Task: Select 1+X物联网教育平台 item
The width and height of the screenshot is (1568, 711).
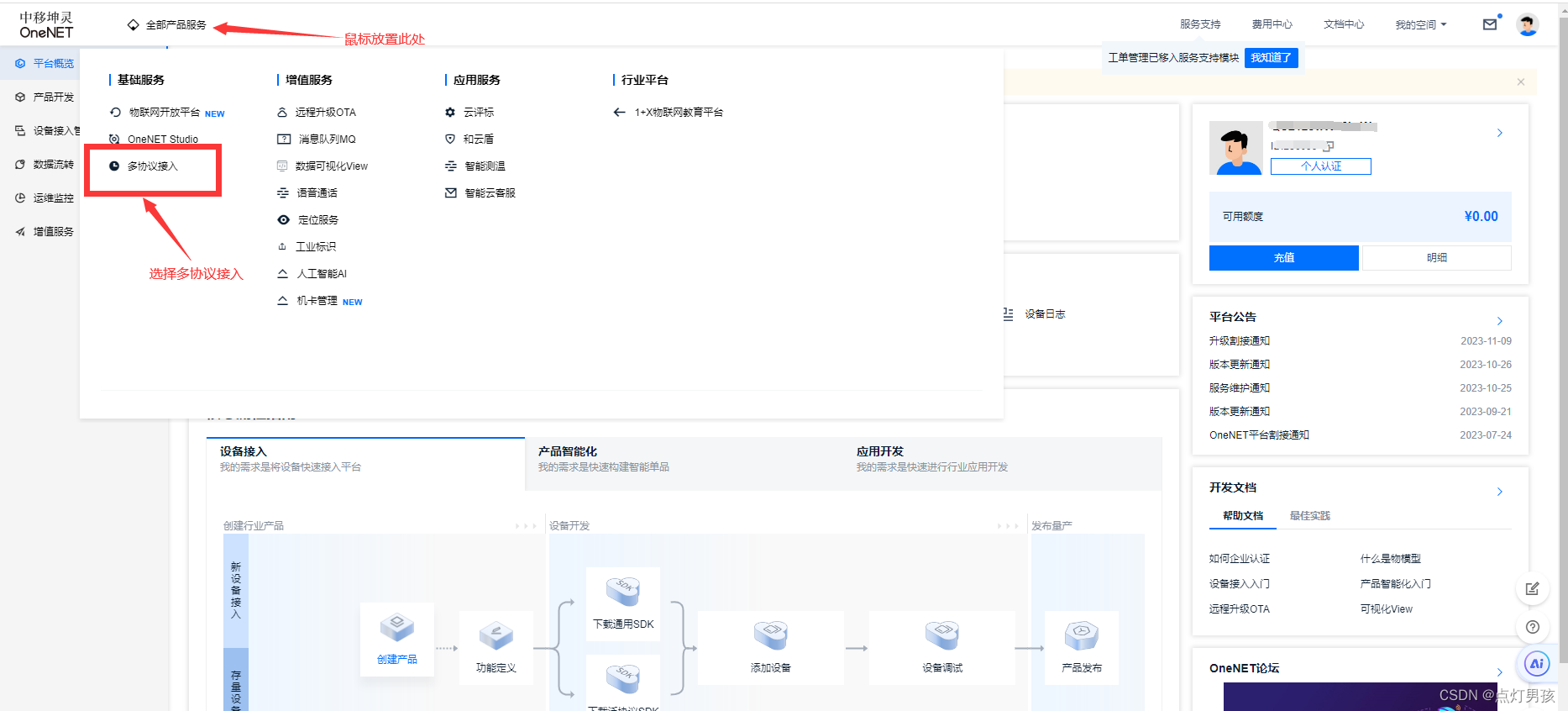Action: (669, 113)
